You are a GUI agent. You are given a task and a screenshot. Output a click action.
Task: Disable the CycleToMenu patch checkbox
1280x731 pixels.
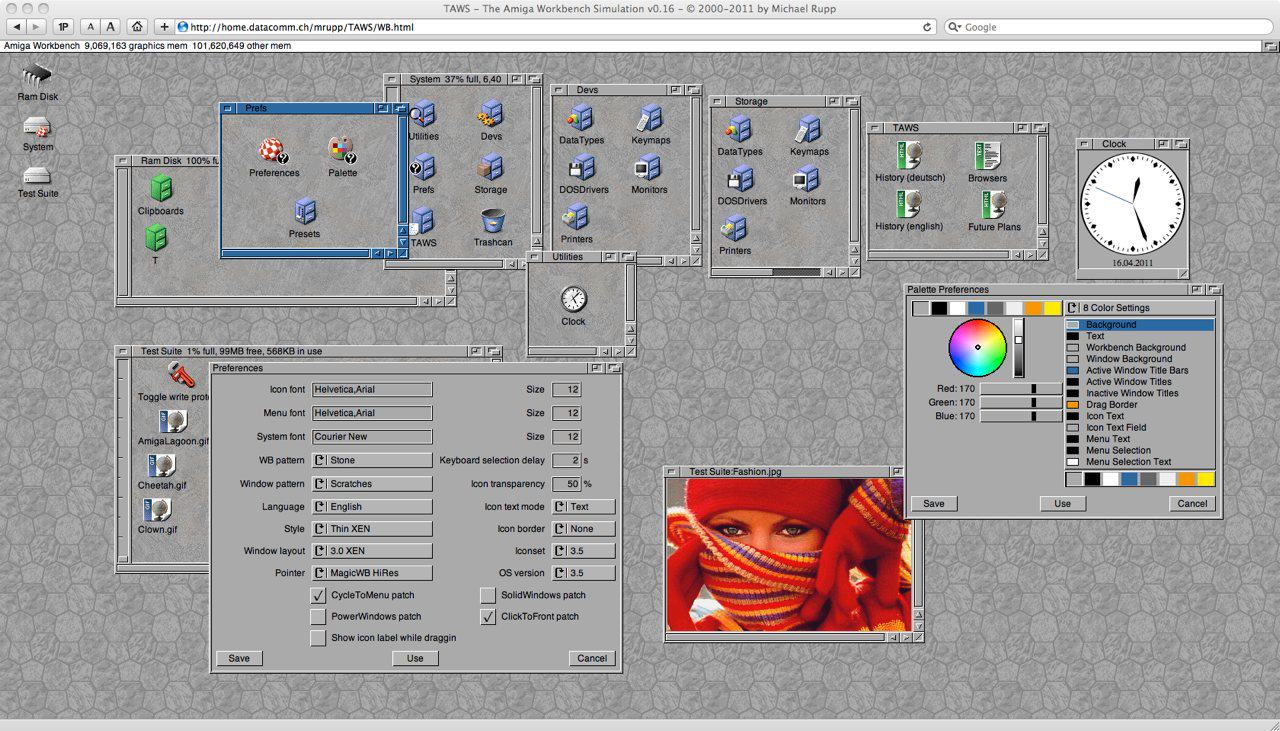tap(319, 595)
